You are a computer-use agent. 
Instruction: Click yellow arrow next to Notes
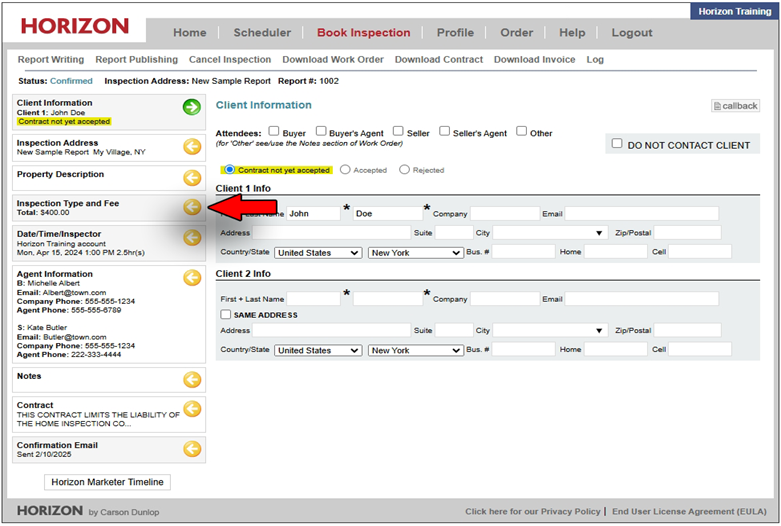(192, 379)
